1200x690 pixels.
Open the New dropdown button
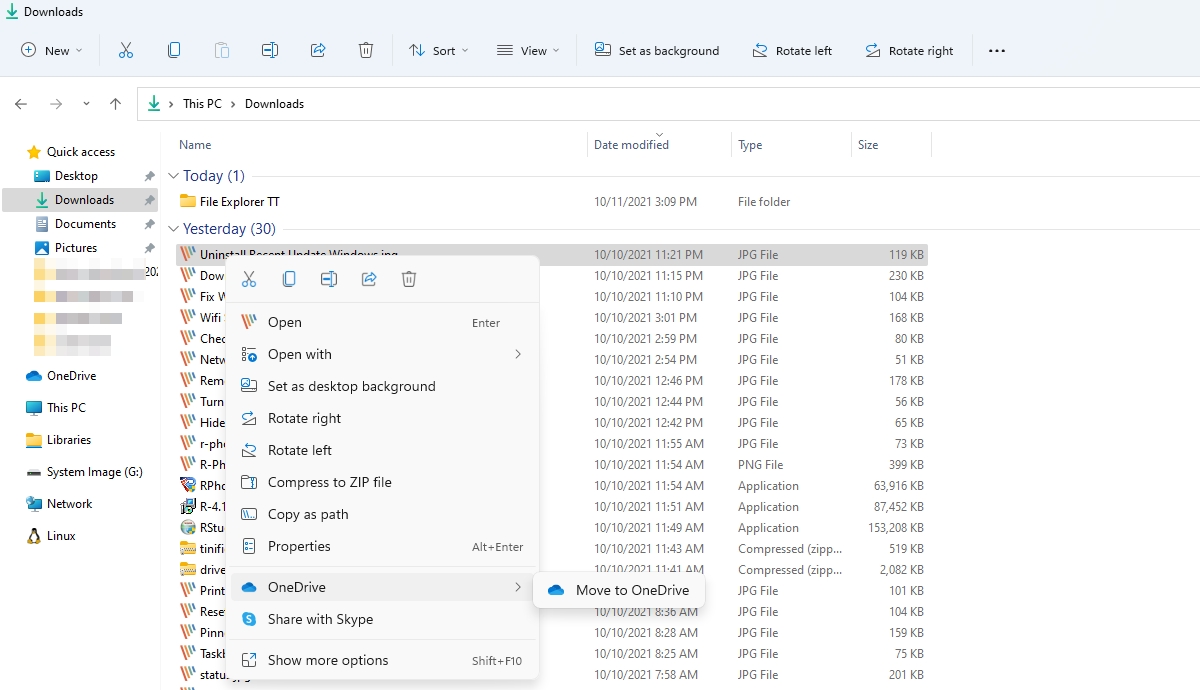(52, 50)
